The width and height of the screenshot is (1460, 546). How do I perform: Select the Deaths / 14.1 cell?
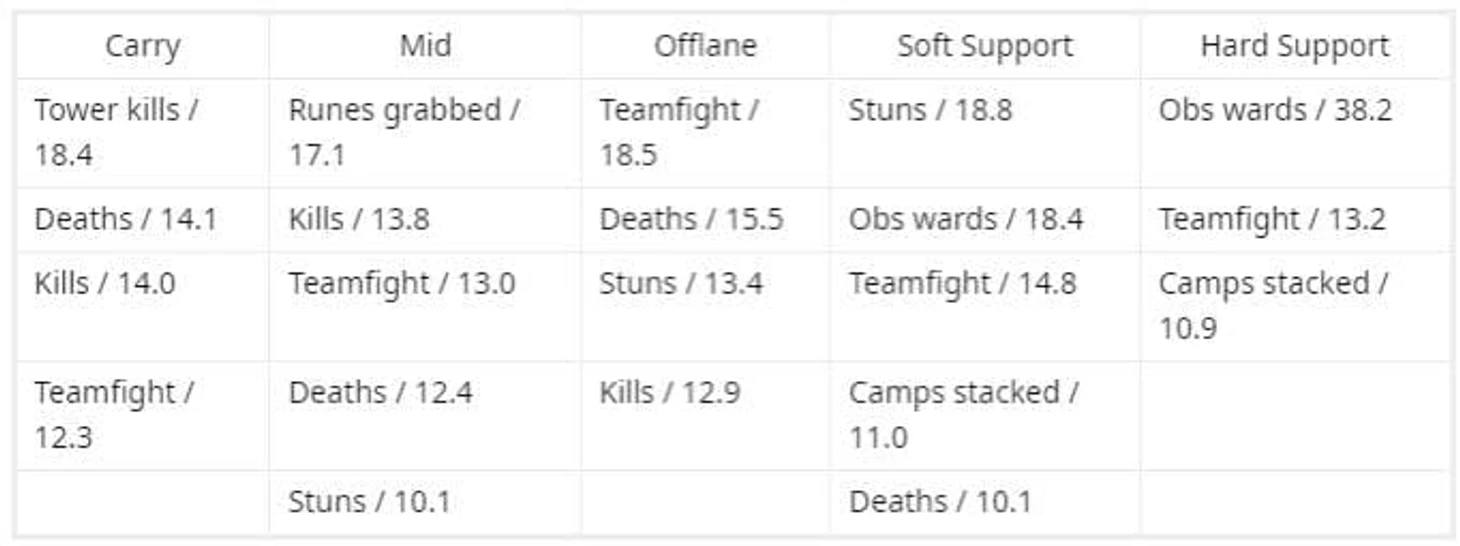click(x=125, y=220)
